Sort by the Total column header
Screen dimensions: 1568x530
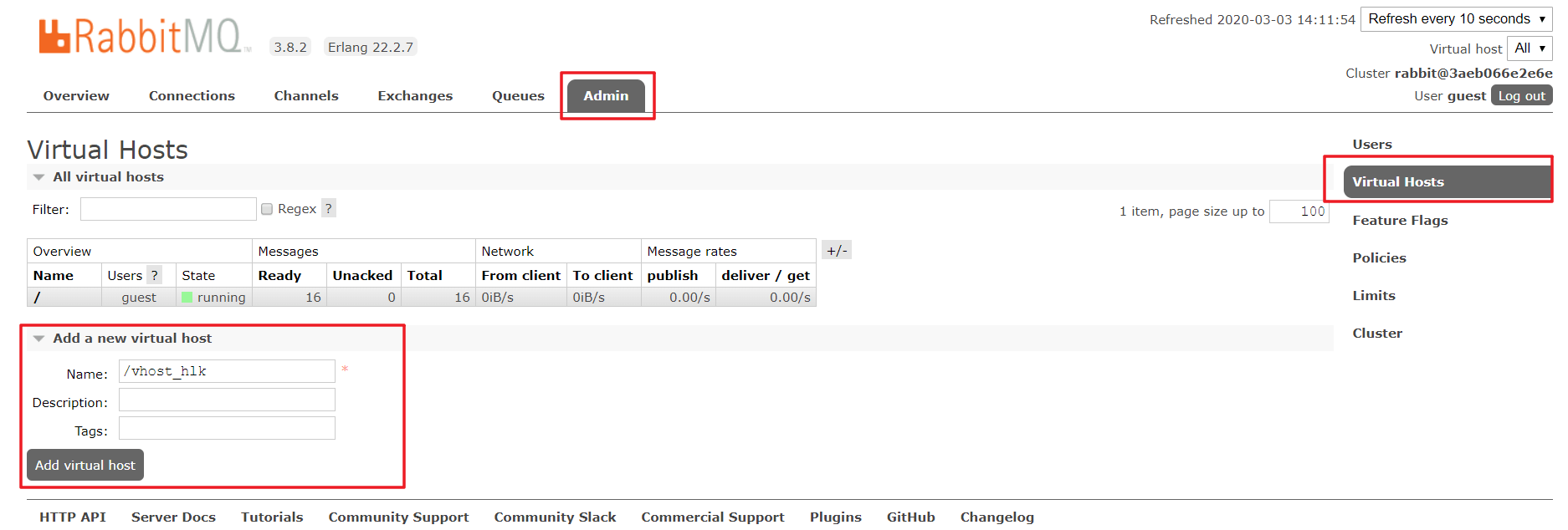pyautogui.click(x=425, y=275)
